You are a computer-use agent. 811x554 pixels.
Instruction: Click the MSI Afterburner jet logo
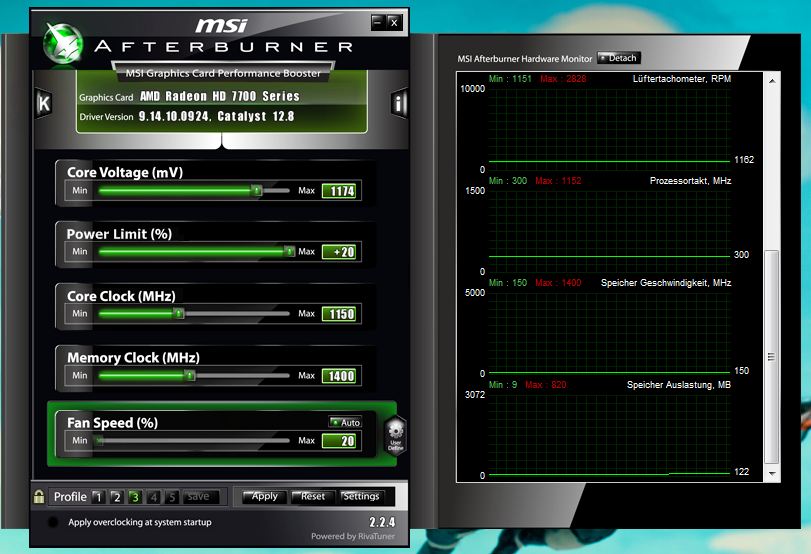pos(63,44)
